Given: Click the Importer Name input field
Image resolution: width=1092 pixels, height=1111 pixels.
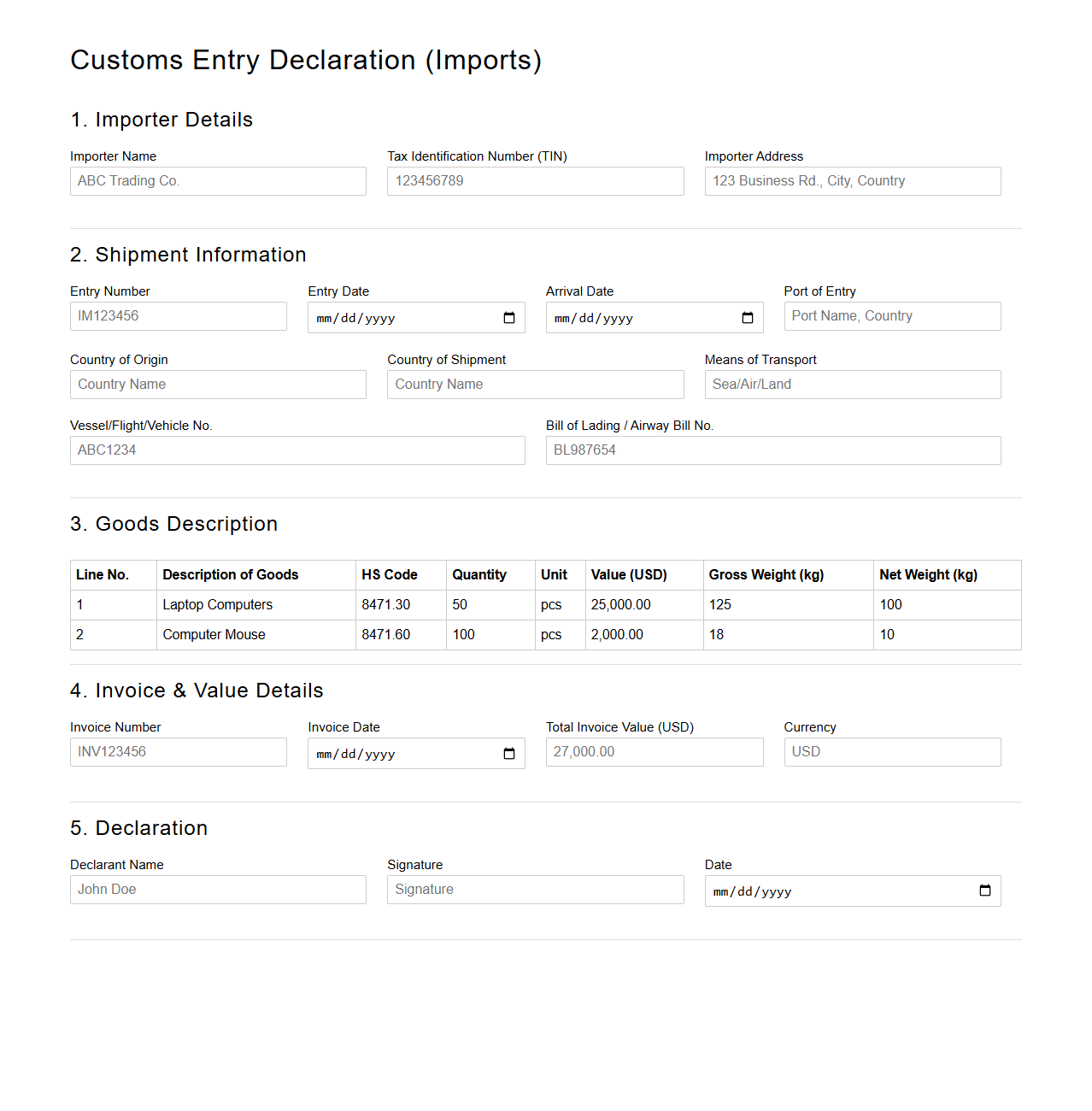Looking at the screenshot, I should [217, 180].
